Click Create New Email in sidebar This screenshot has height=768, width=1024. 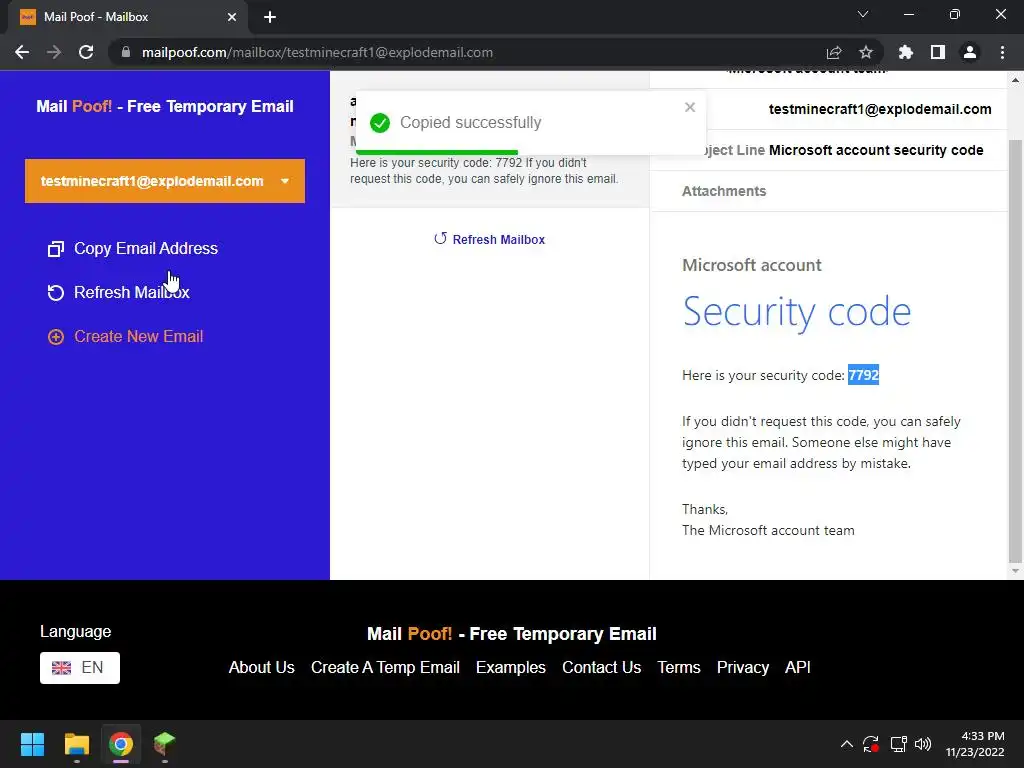[138, 336]
